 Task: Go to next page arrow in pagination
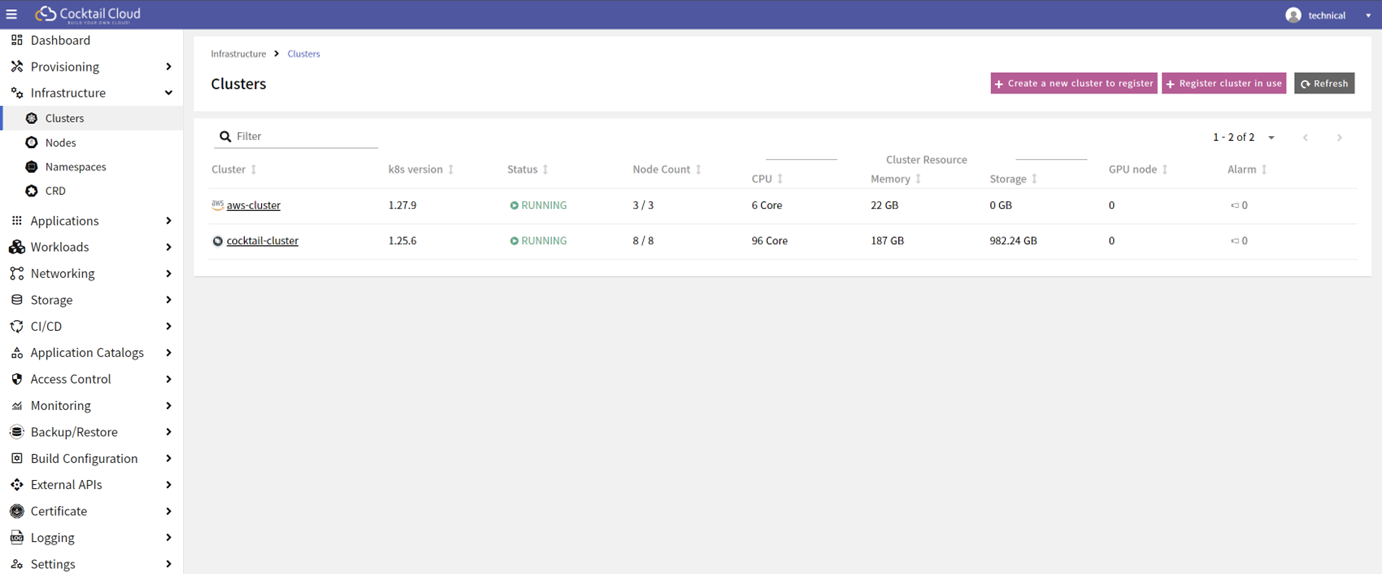pos(1339,137)
